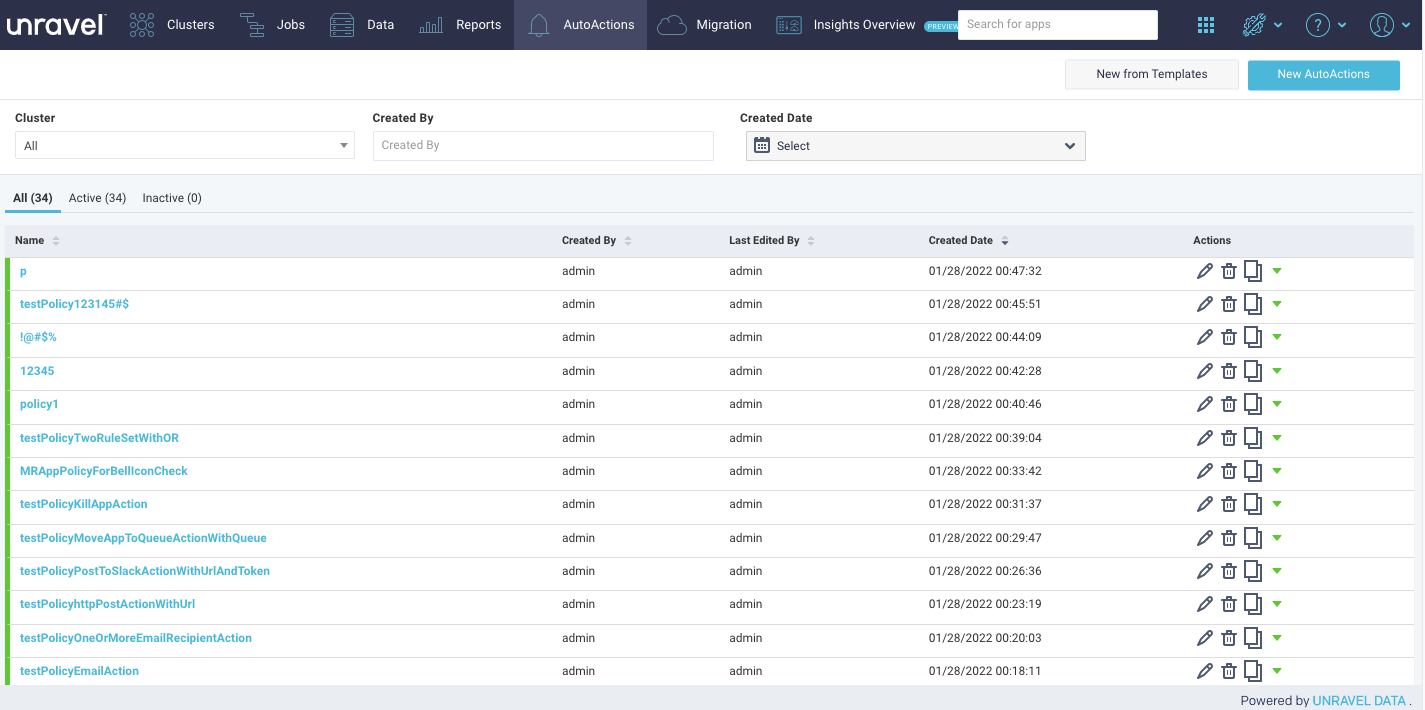This screenshot has width=1425, height=710.
Task: Open the MRAppPolicyForBellIconCheck link
Action: (104, 471)
